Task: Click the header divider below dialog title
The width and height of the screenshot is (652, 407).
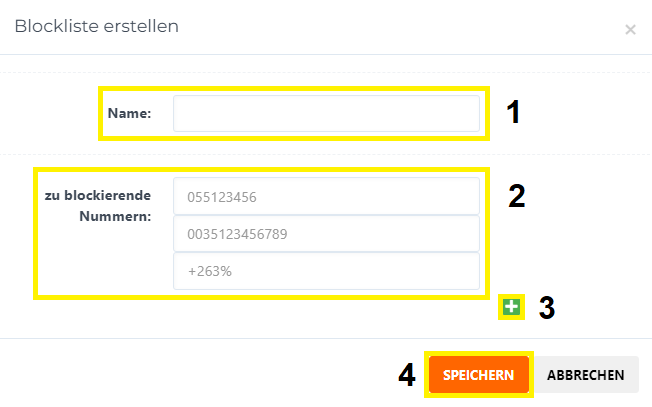Action: [x=326, y=54]
